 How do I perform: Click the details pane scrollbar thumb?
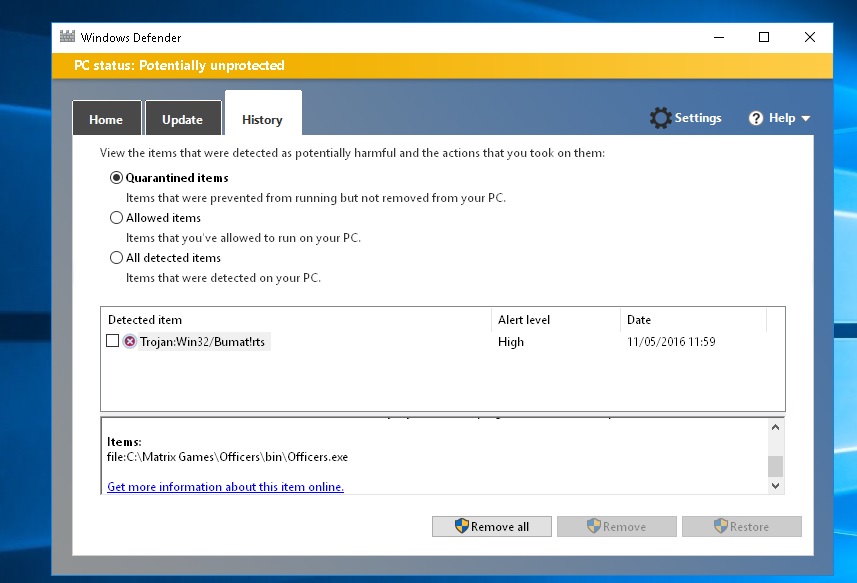point(775,467)
